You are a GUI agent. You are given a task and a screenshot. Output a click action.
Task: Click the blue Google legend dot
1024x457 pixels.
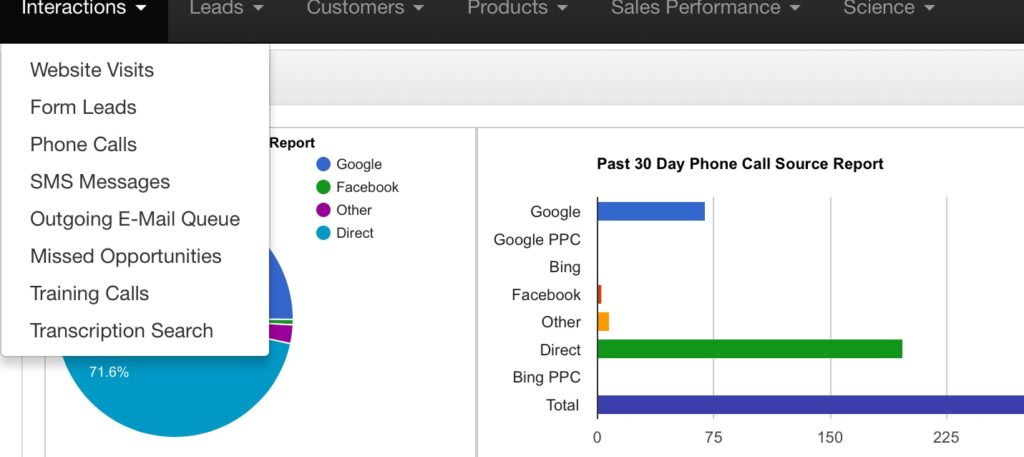(323, 164)
